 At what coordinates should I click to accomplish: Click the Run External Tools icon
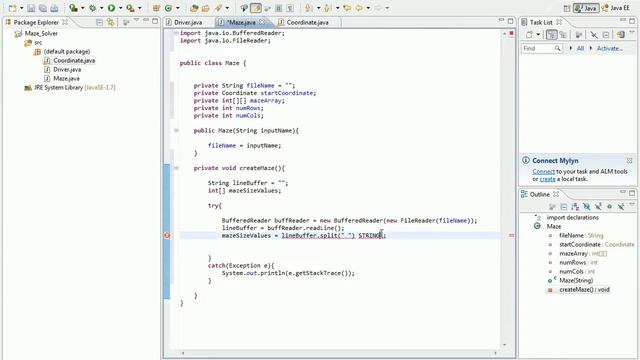coord(130,8)
